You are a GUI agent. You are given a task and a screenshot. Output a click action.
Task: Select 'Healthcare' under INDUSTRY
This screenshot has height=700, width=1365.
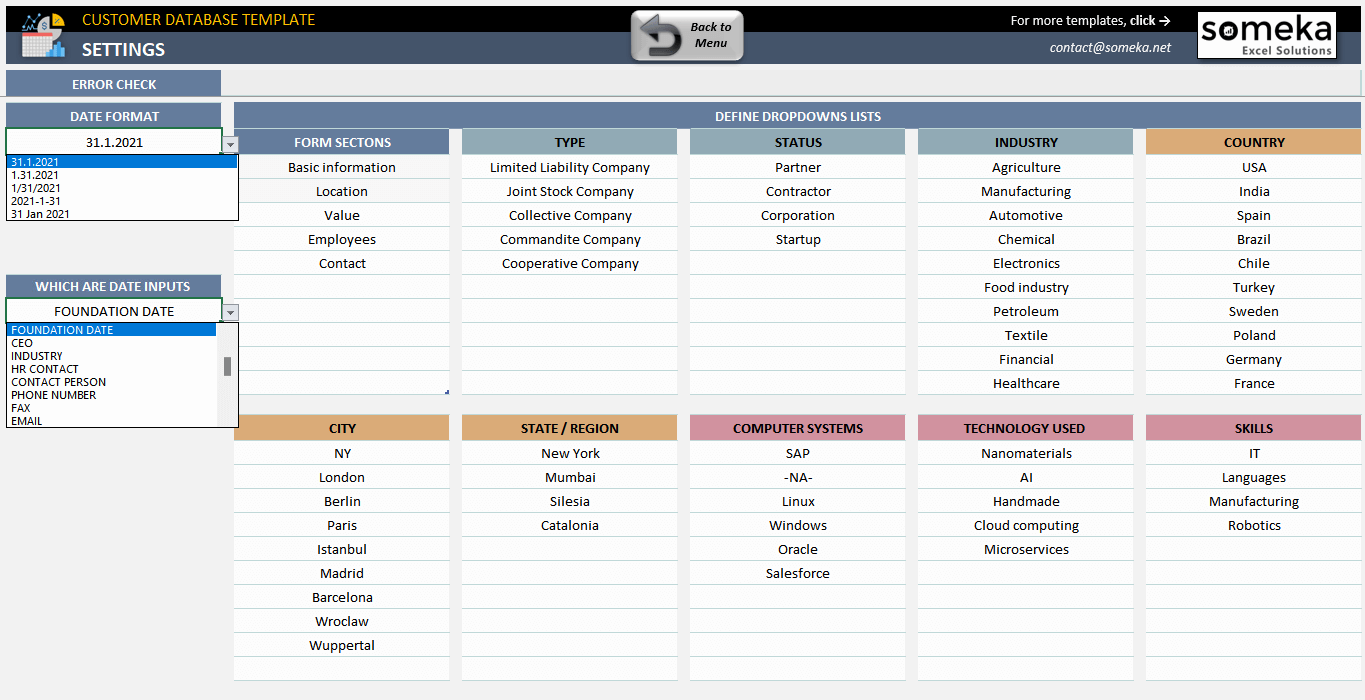coord(1025,383)
